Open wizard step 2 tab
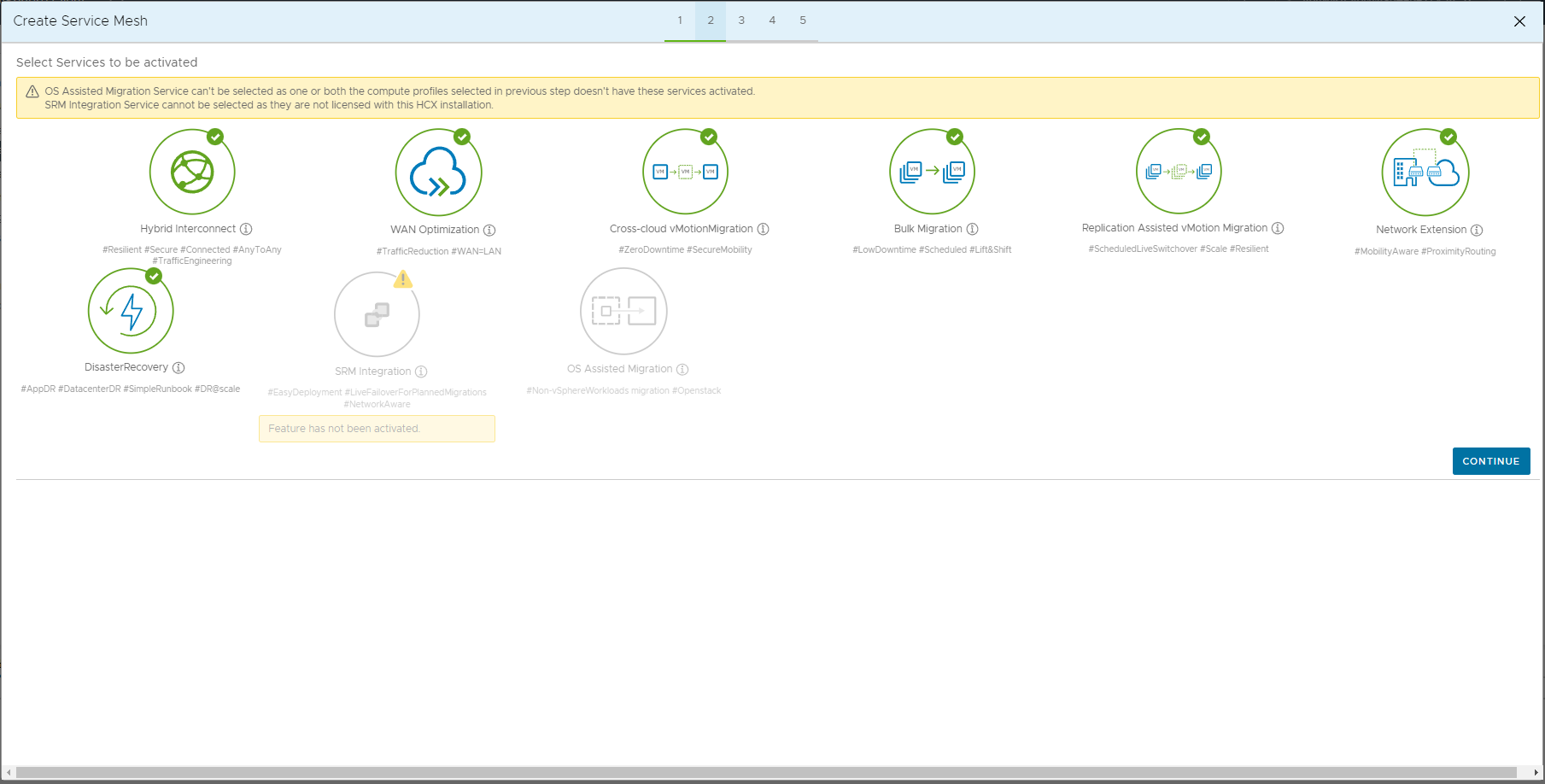The image size is (1545, 784). click(x=711, y=20)
